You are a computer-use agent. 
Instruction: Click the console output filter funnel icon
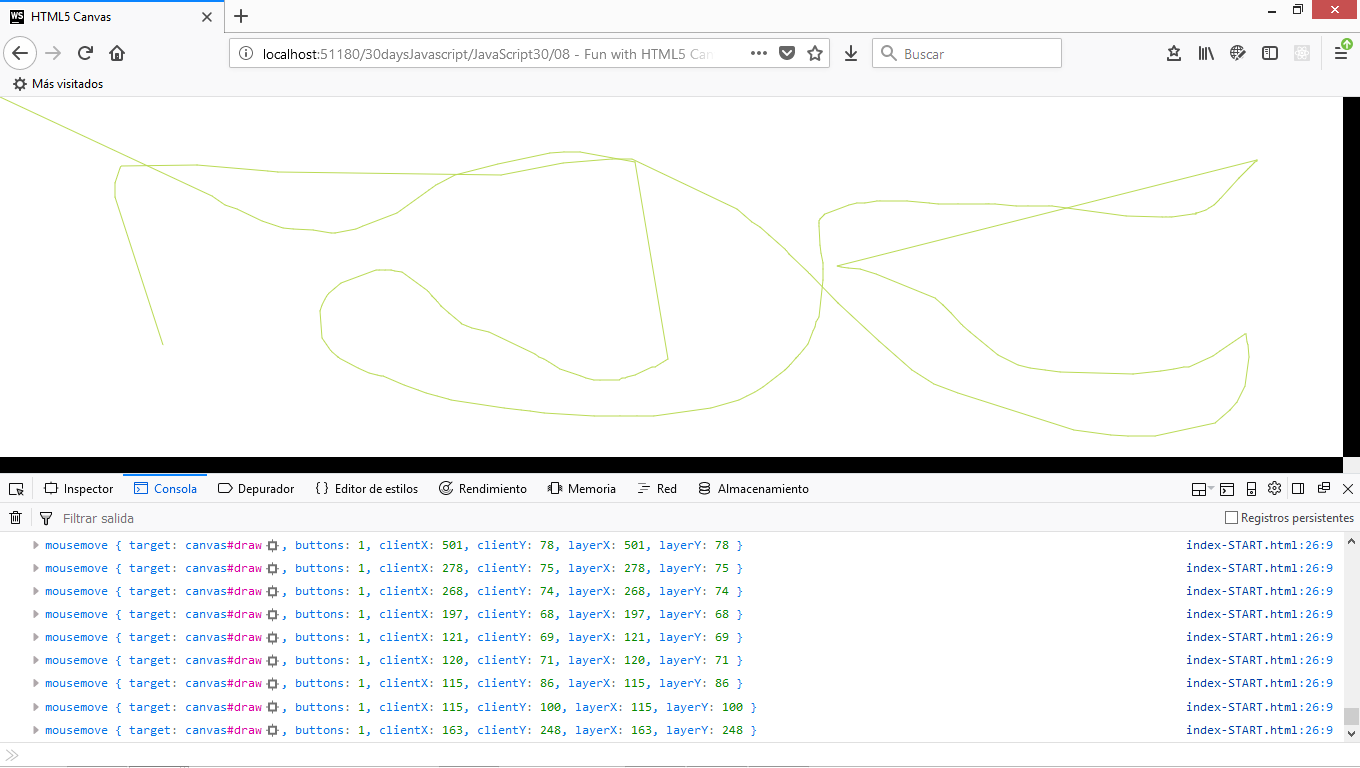point(46,518)
